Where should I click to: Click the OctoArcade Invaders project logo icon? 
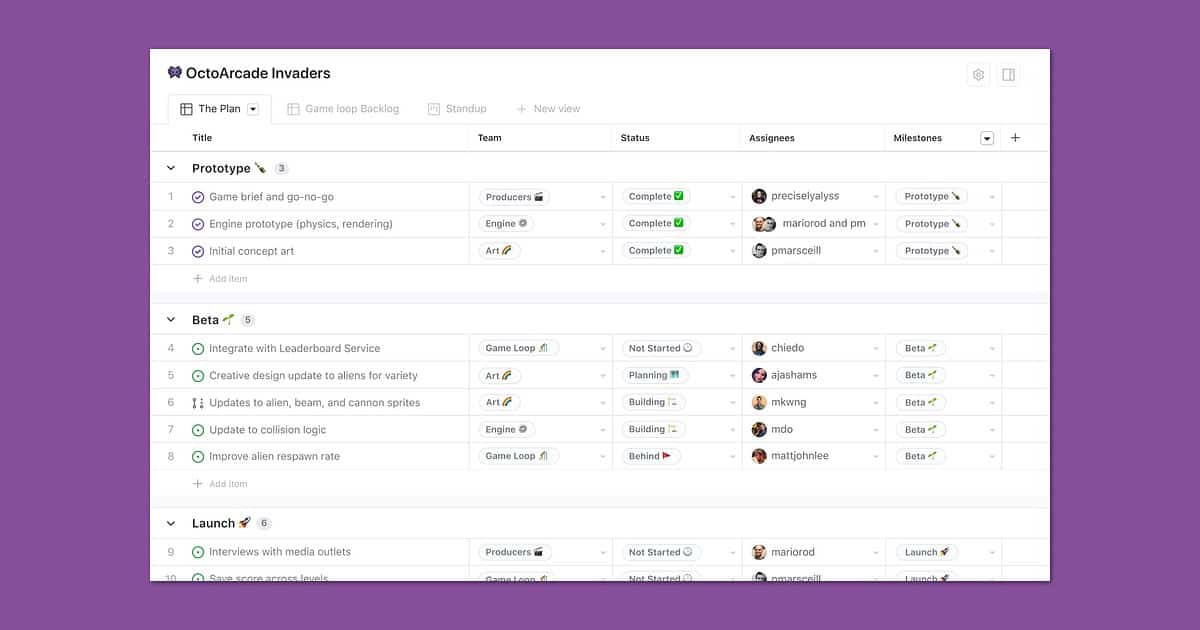[175, 73]
